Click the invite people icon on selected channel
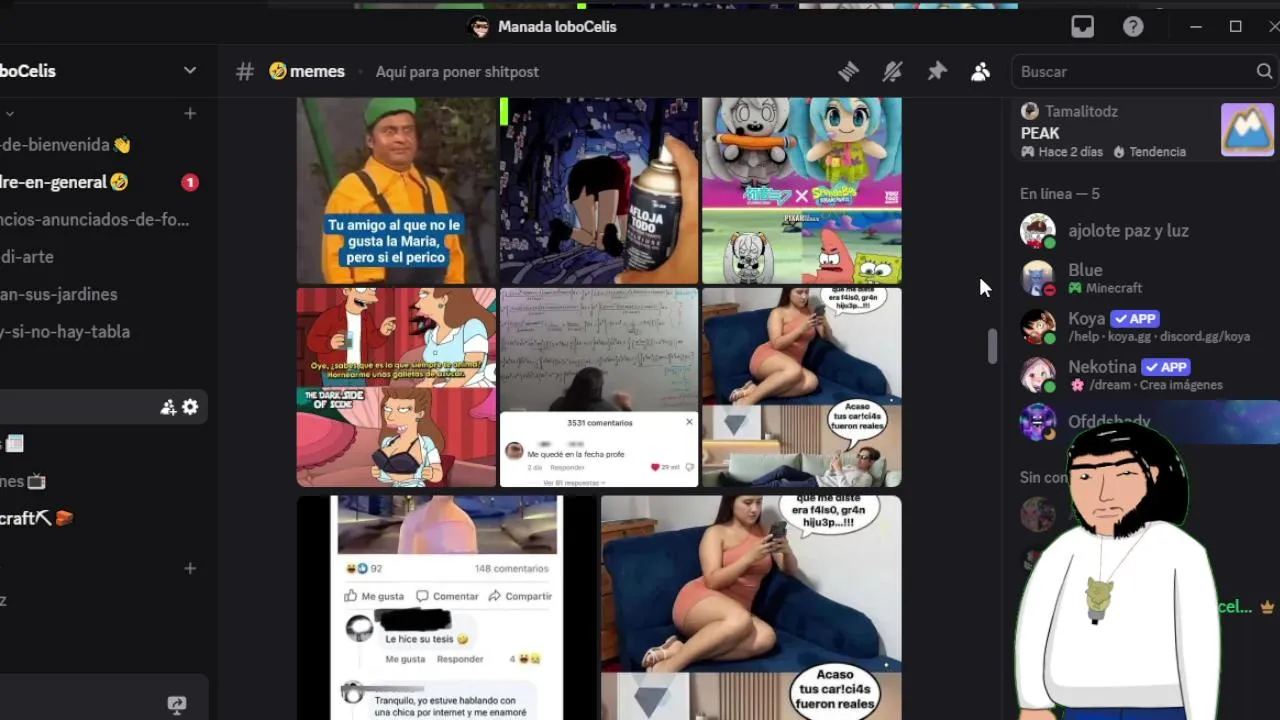This screenshot has height=720, width=1280. (168, 407)
